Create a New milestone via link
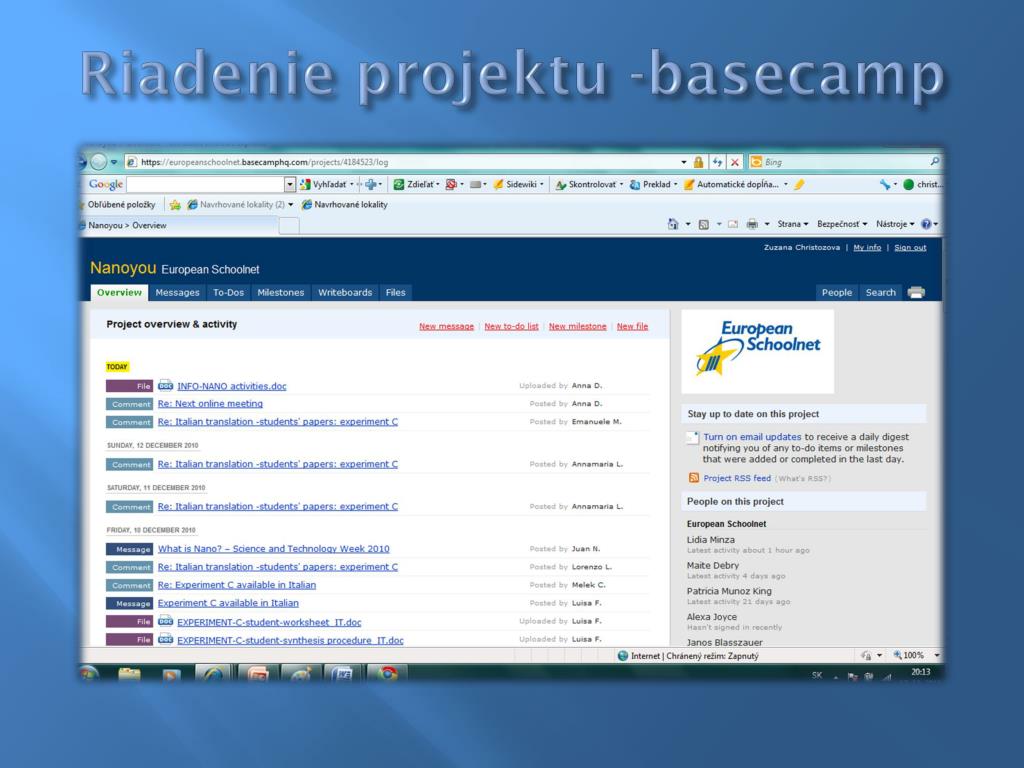Screen dimensions: 1024x768 point(577,327)
